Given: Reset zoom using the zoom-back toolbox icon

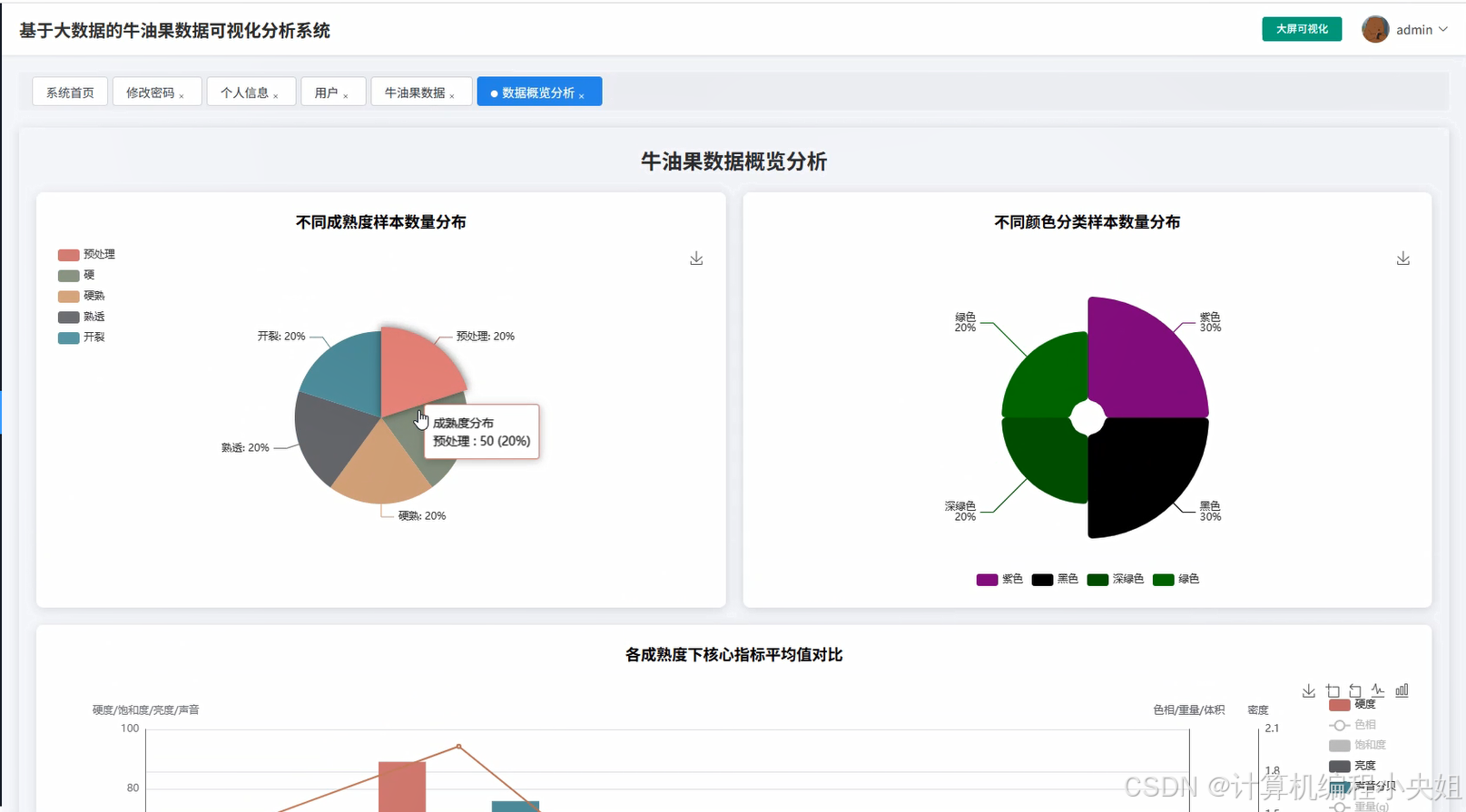Looking at the screenshot, I should click(1355, 691).
